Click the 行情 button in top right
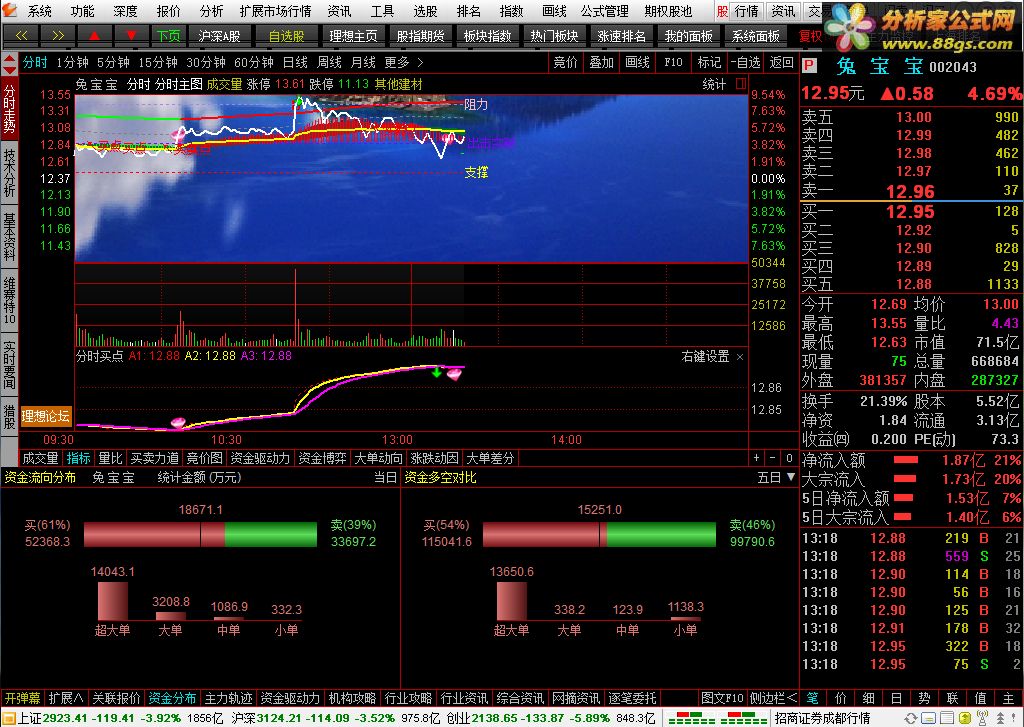Screen dimensions: 1024x727 (x=746, y=11)
